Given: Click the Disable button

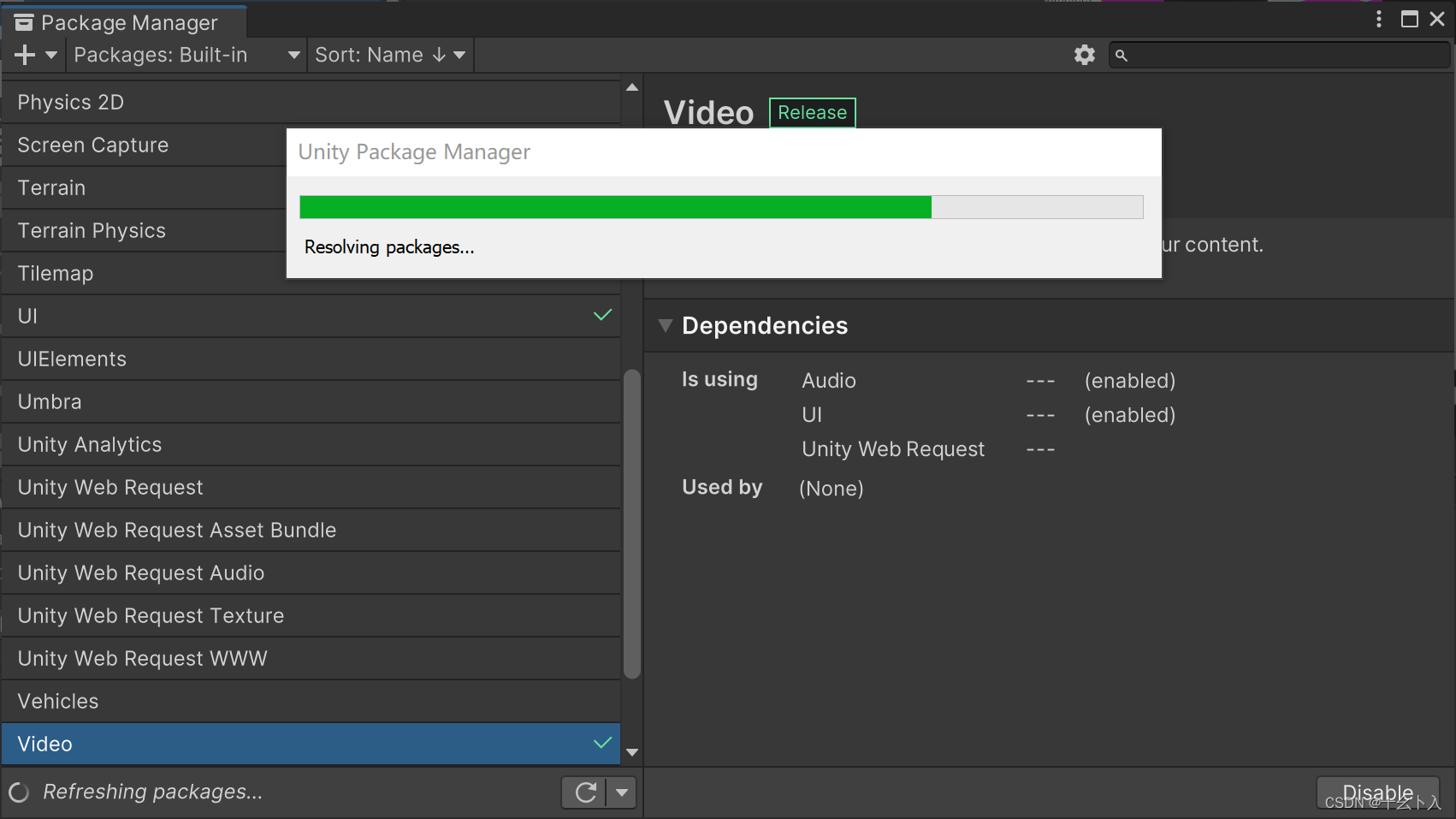Looking at the screenshot, I should tap(1378, 792).
